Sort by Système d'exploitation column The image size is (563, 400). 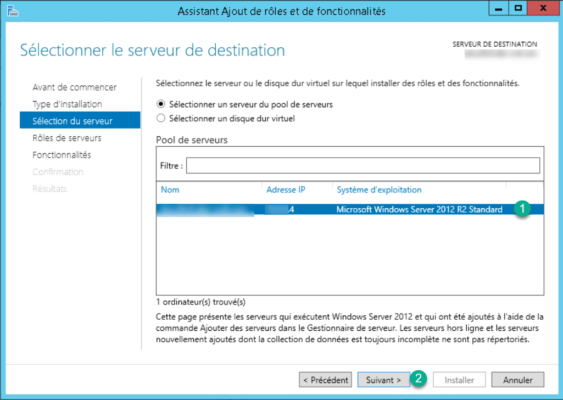point(379,190)
